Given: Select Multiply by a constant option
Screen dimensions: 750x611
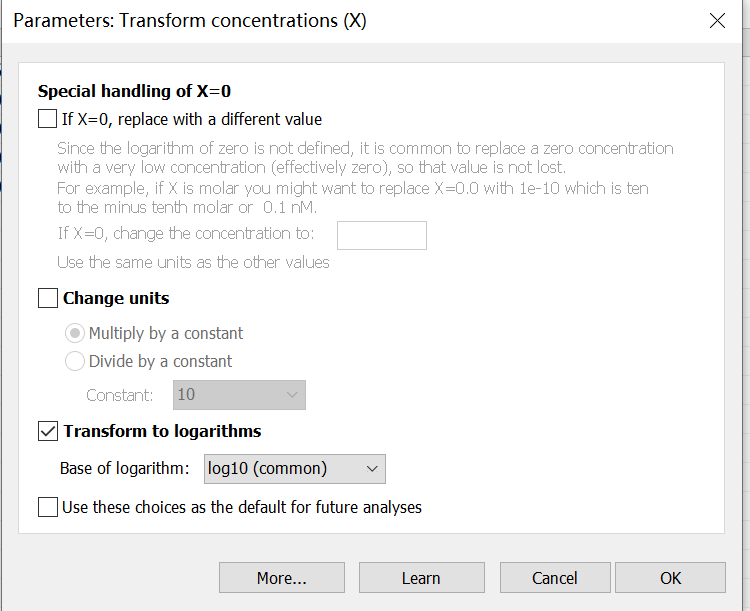Looking at the screenshot, I should pyautogui.click(x=75, y=333).
